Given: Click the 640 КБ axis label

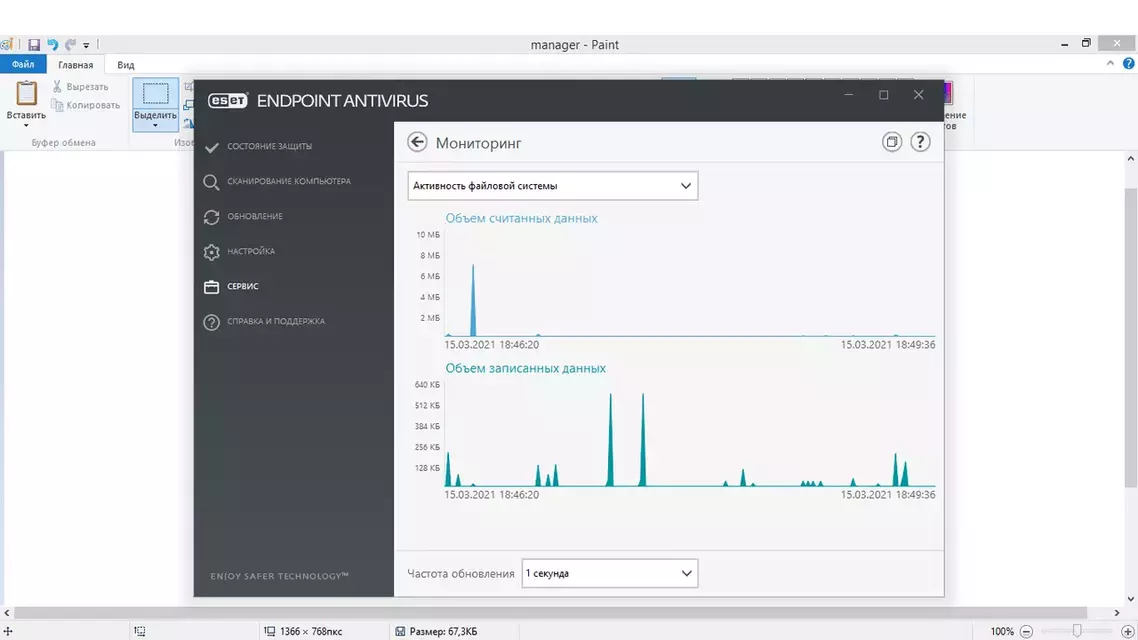Looking at the screenshot, I should coord(427,385).
